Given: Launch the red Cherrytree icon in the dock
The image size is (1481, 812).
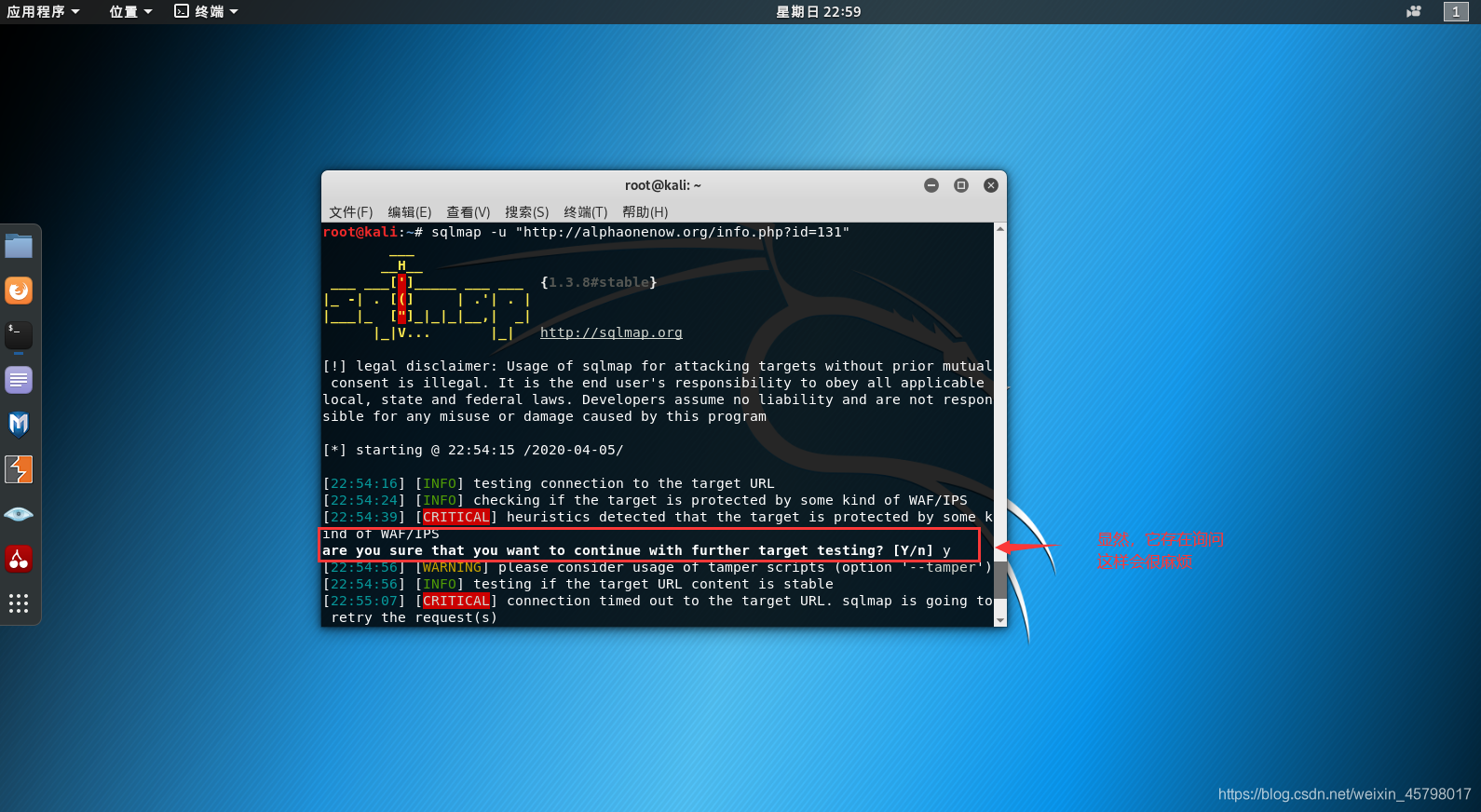Looking at the screenshot, I should pyautogui.click(x=19, y=559).
